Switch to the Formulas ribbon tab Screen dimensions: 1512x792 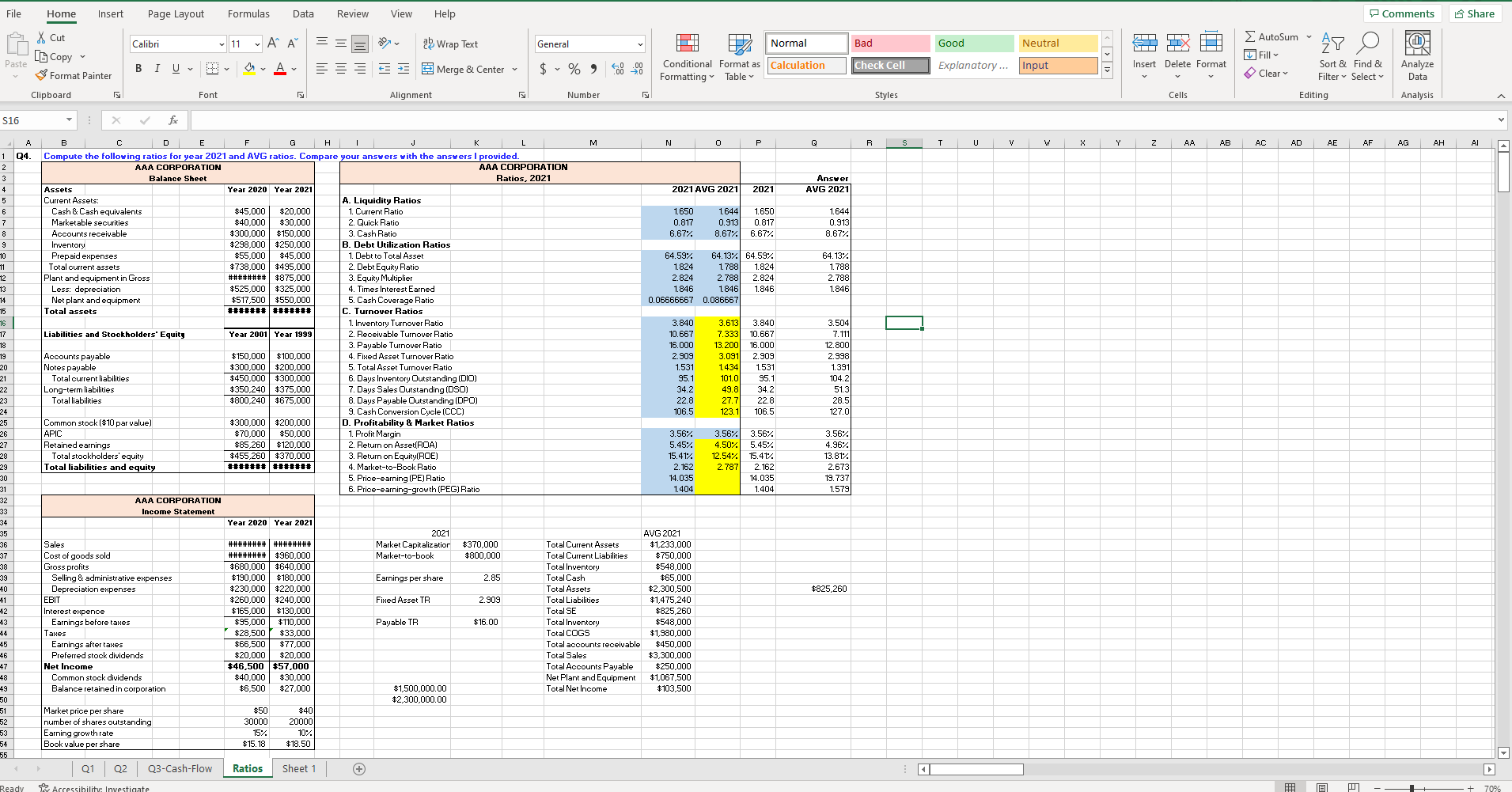point(248,13)
